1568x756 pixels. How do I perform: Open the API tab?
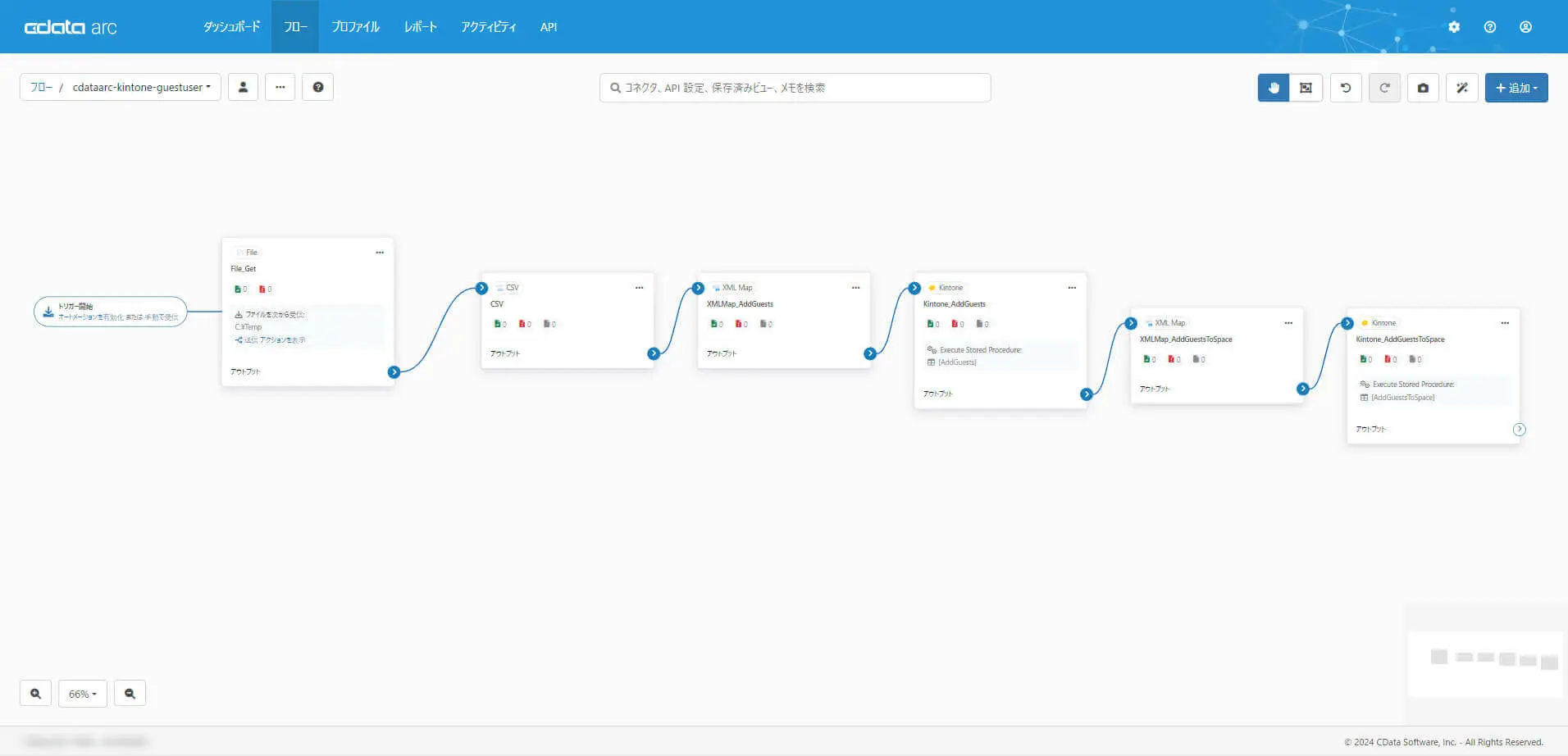pos(549,27)
